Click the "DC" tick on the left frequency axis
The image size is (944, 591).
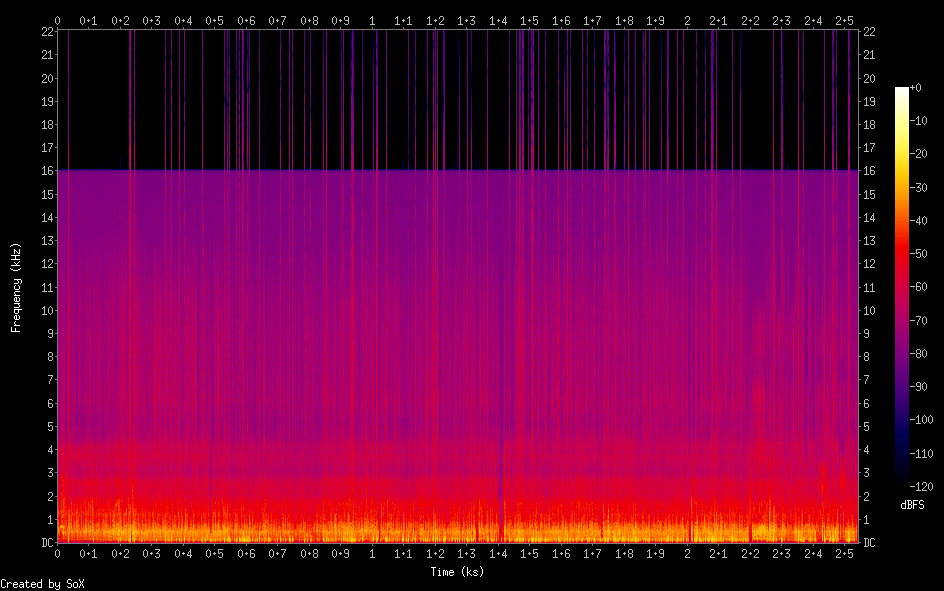coord(48,543)
